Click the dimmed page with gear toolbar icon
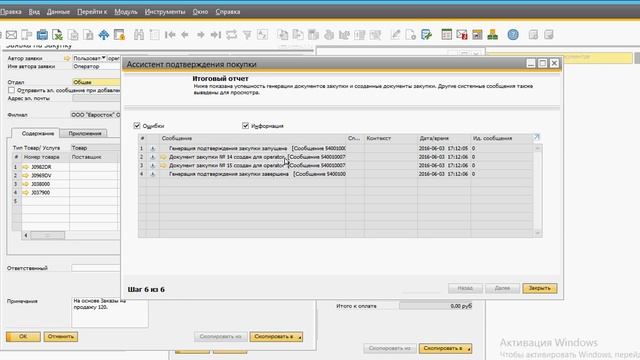640x360 pixels. (x=411, y=35)
